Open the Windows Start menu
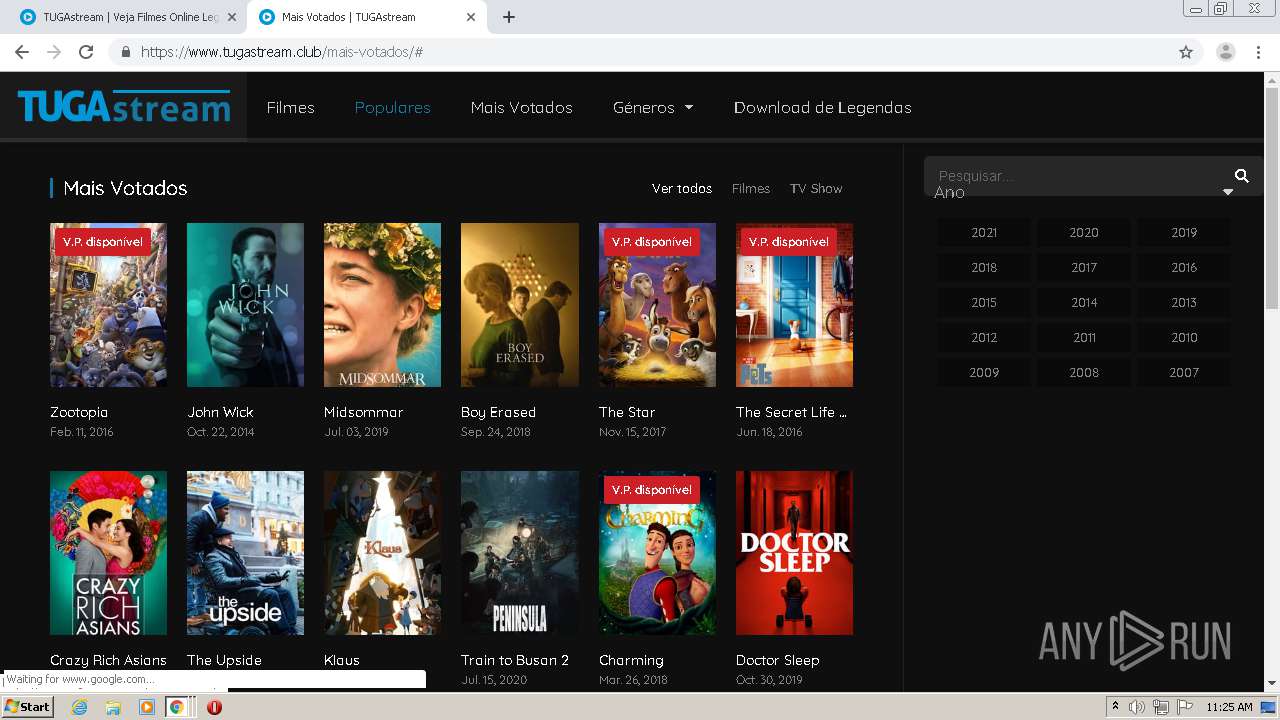This screenshot has width=1280, height=720. click(x=28, y=707)
